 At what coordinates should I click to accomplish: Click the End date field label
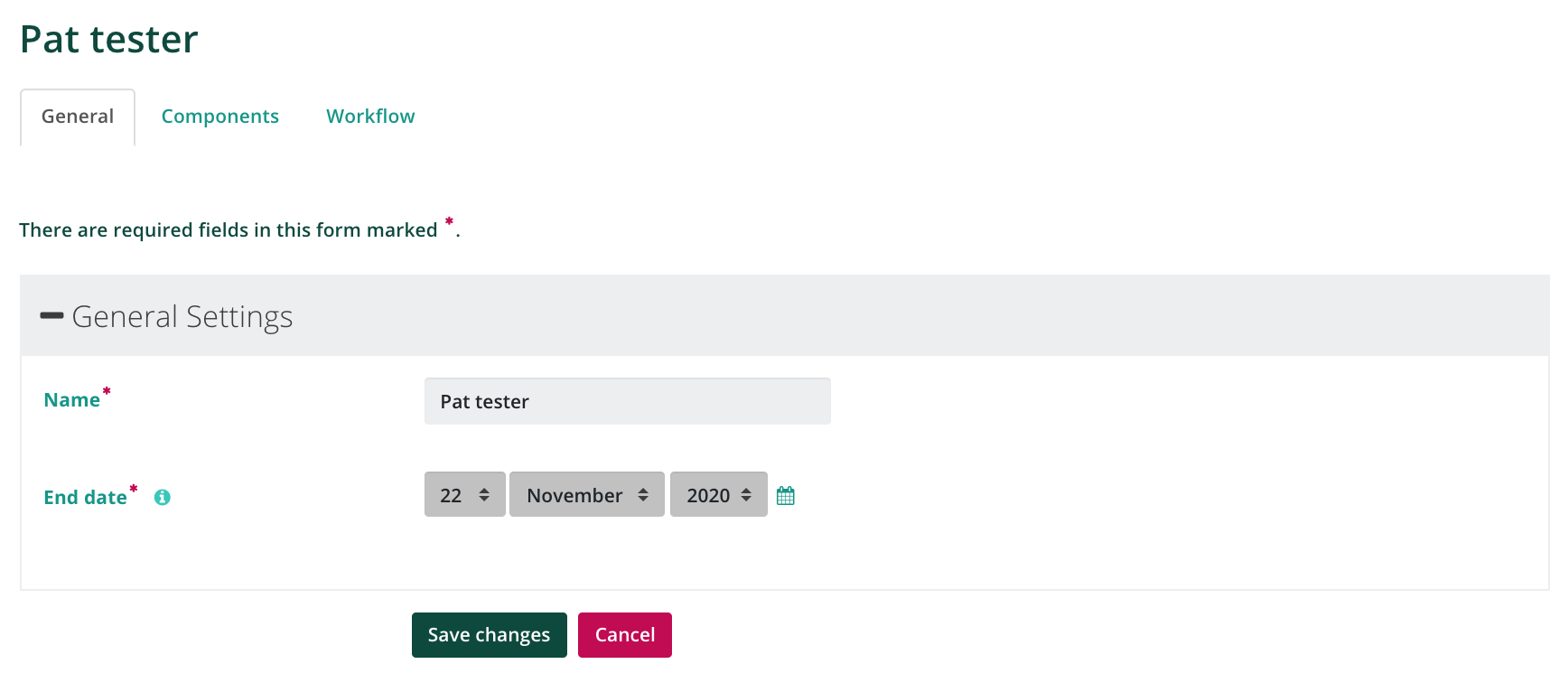point(86,498)
